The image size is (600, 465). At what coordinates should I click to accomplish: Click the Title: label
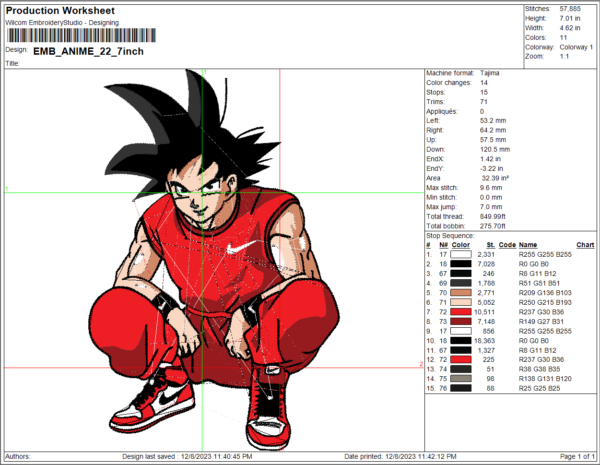[x=13, y=64]
